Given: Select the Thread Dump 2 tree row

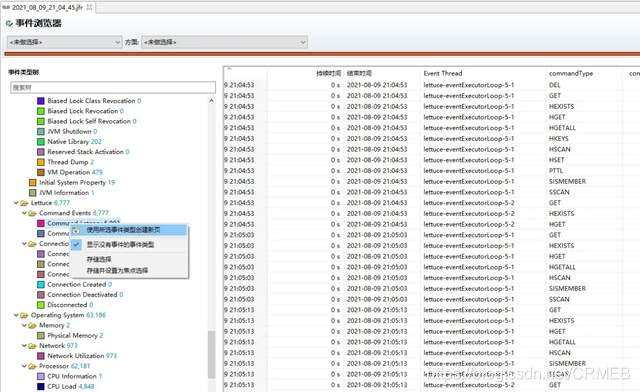Looking at the screenshot, I should [x=66, y=162].
